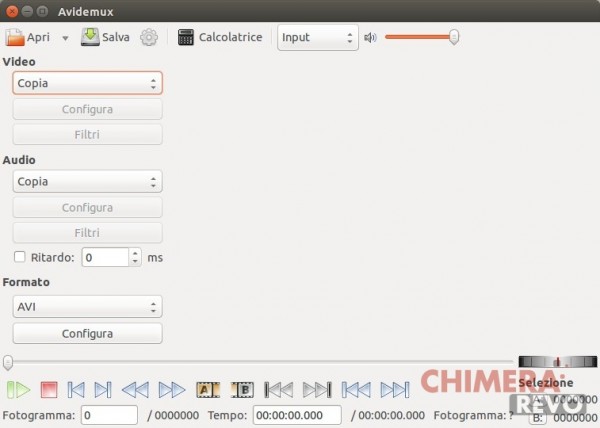
Task: Go to last frame
Action: (x=395, y=390)
